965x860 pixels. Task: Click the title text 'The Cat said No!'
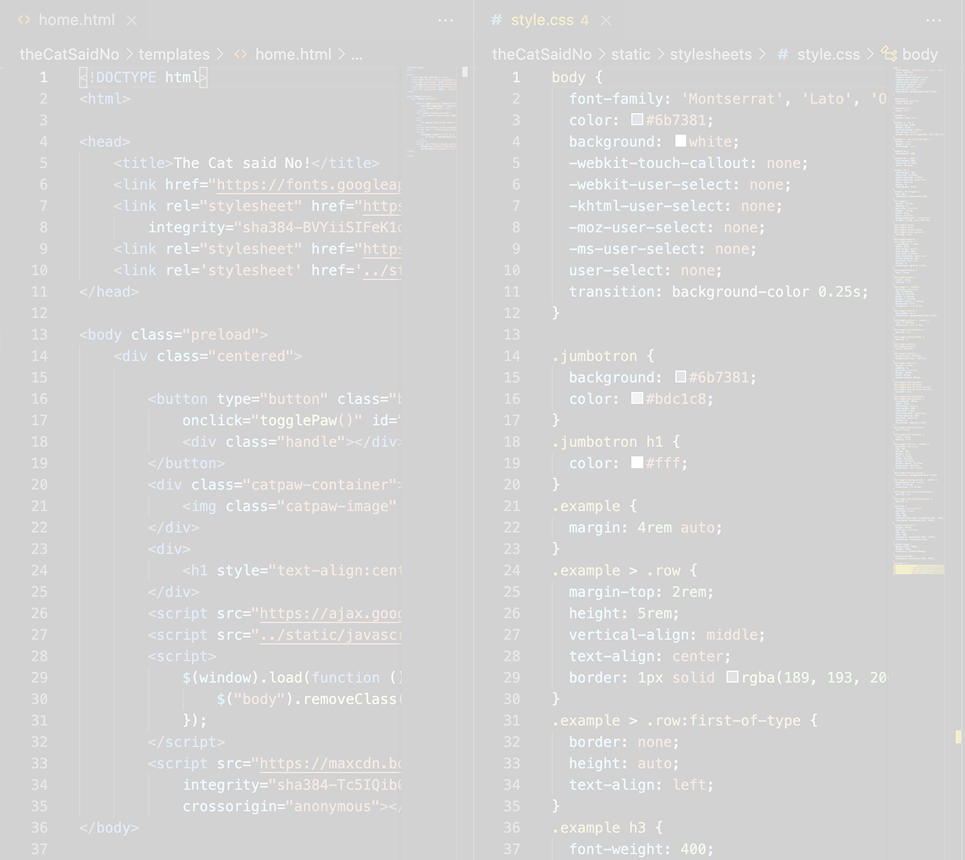[242, 163]
